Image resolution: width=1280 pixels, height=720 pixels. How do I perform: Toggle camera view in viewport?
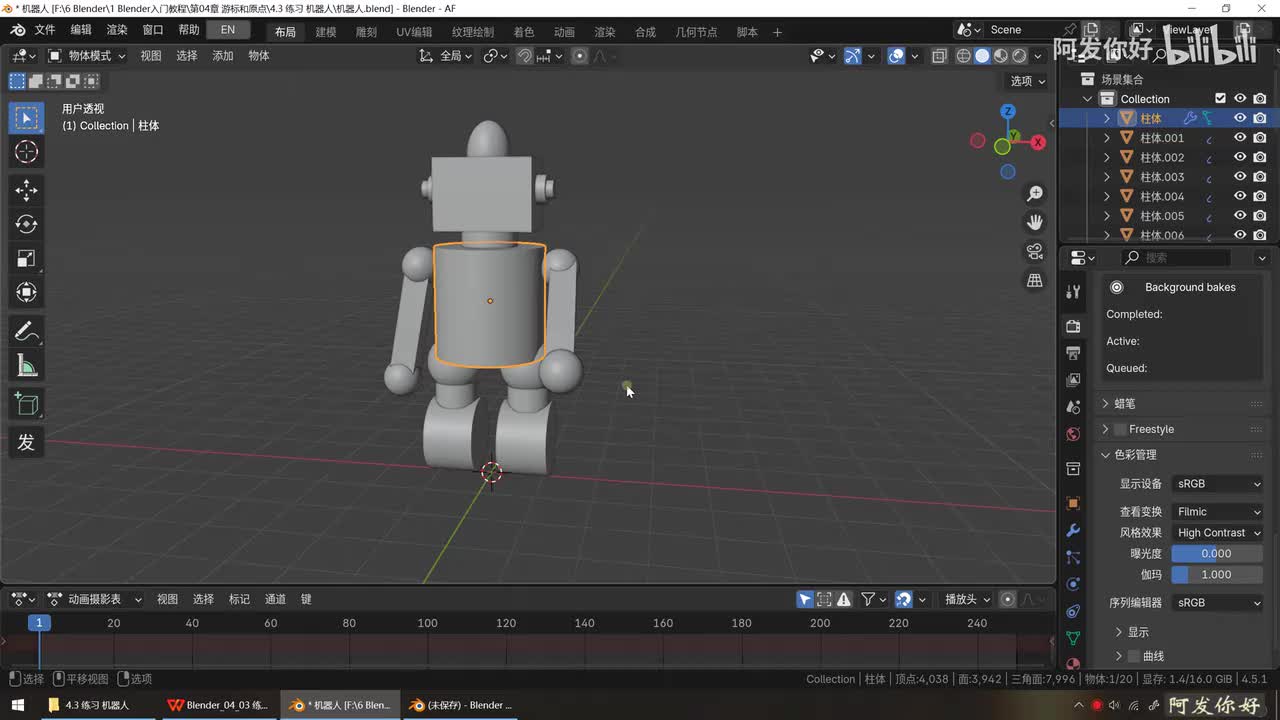(x=1035, y=251)
